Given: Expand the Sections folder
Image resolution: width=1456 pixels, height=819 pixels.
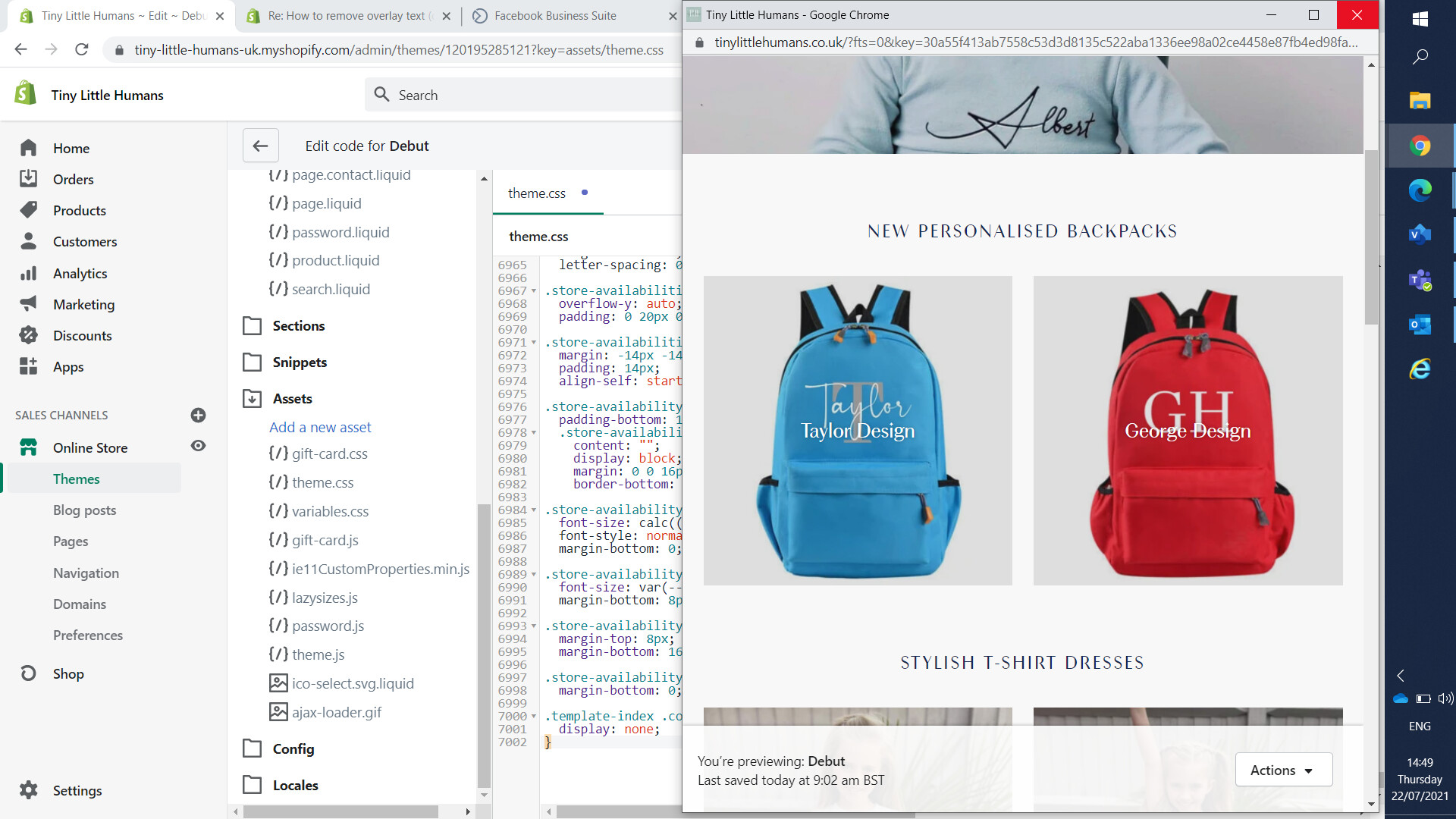Looking at the screenshot, I should (298, 326).
